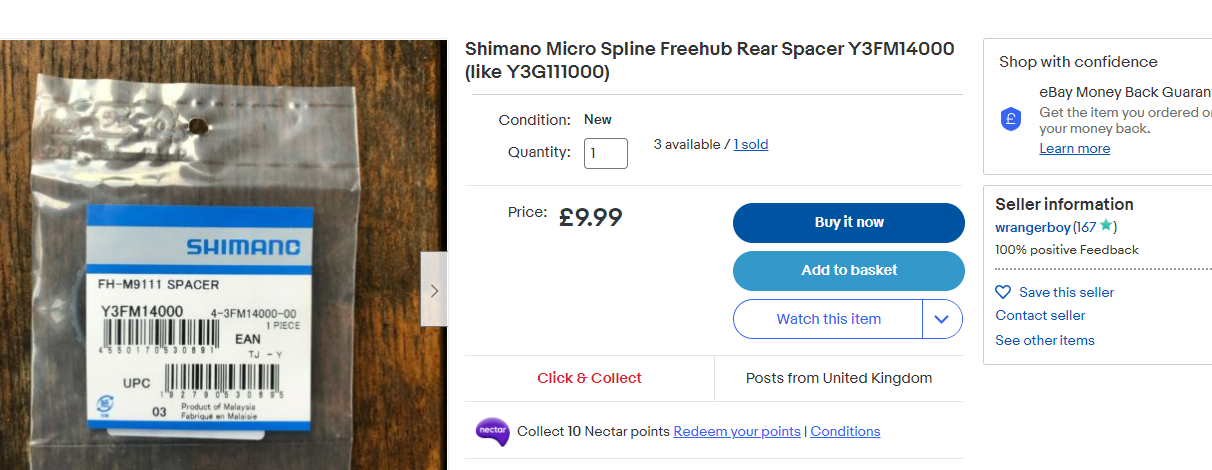
Task: Open the seller's 167 feedback score
Action: click(1087, 227)
